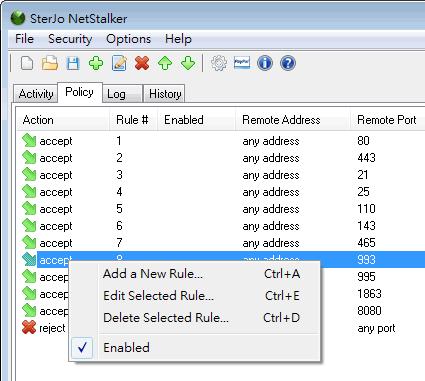Edit the rule using pencil notepad icon
Viewport: 425px width, 381px height.
pos(119,63)
